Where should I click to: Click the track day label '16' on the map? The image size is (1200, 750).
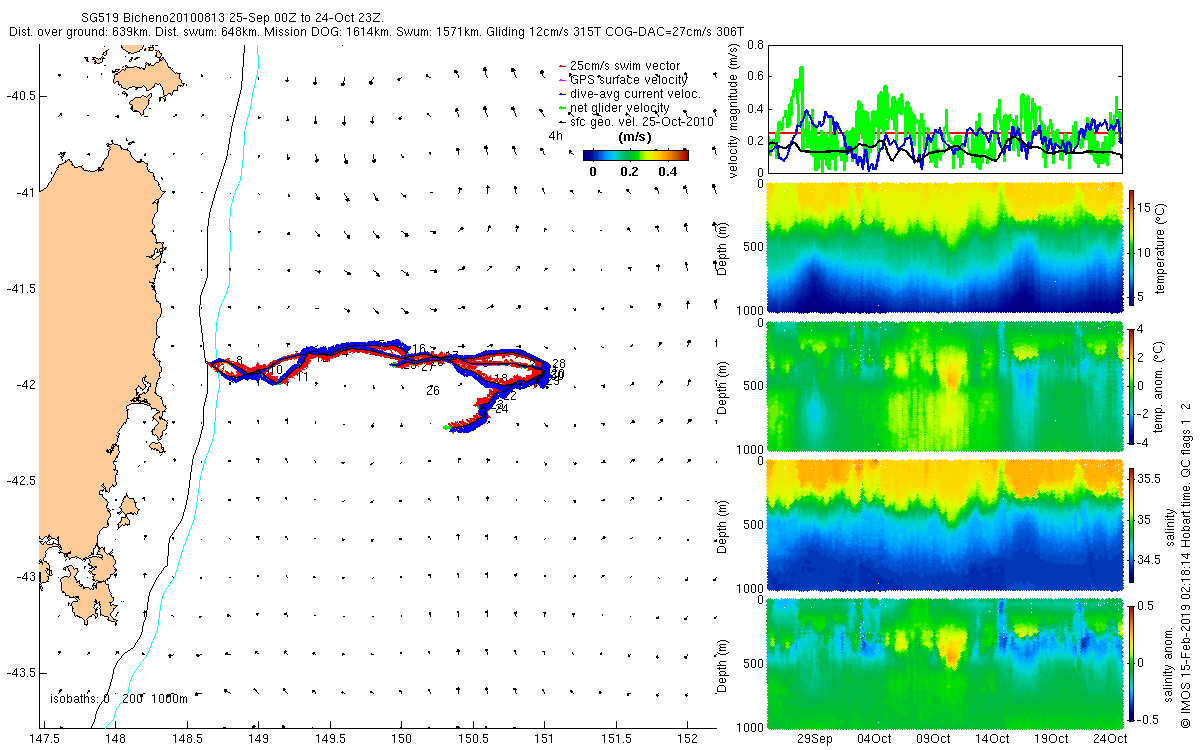pos(419,349)
